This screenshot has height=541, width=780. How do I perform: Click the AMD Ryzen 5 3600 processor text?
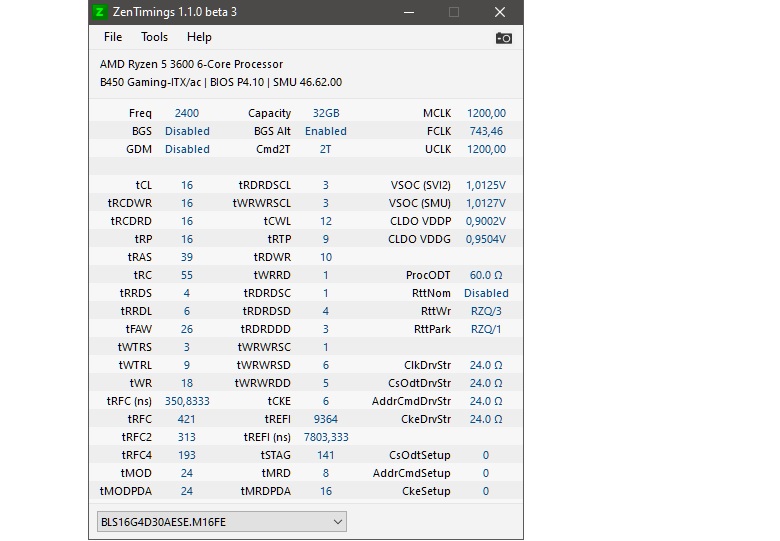pos(191,64)
